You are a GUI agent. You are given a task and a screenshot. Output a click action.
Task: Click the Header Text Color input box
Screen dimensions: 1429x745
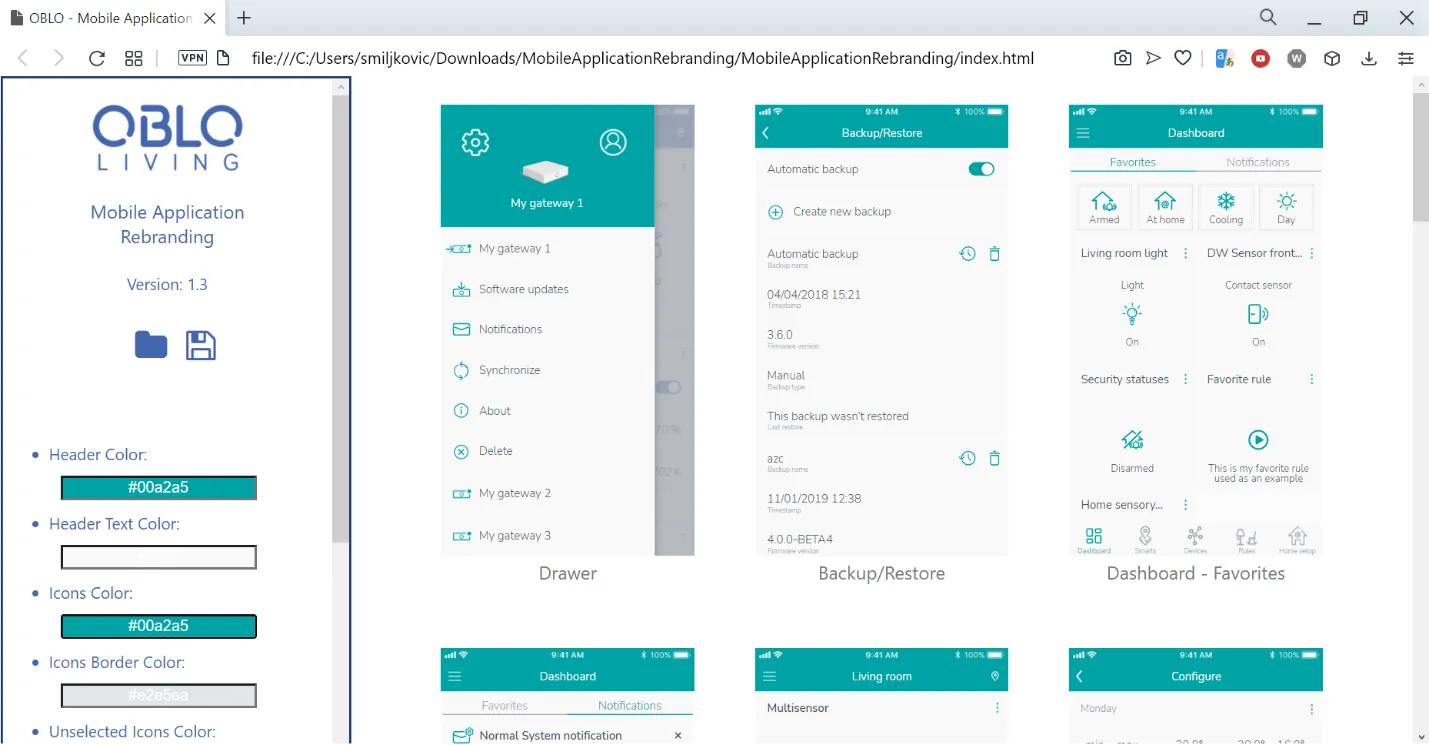159,557
